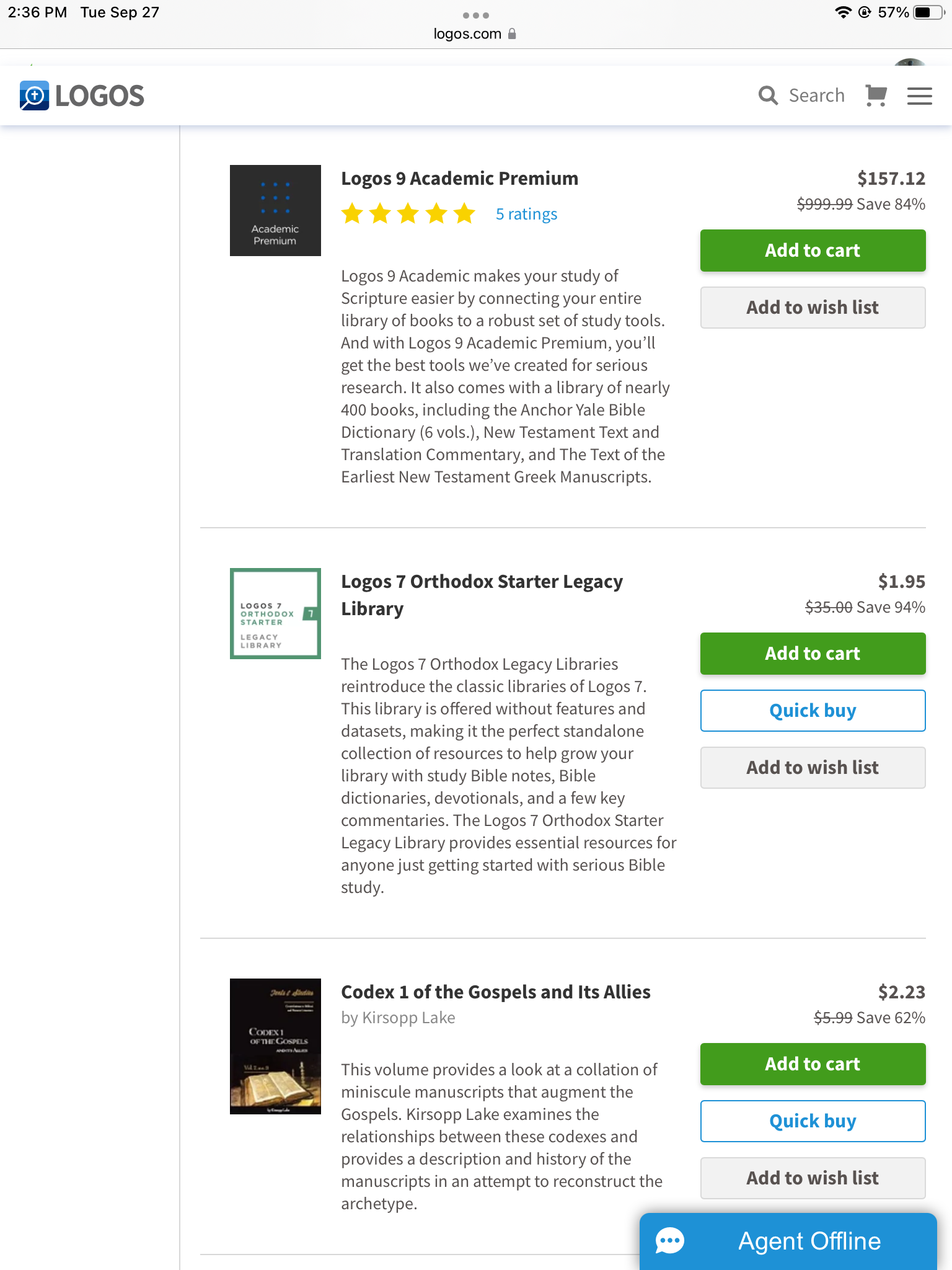
Task: Add Academic Premium to wish list
Action: click(x=813, y=308)
